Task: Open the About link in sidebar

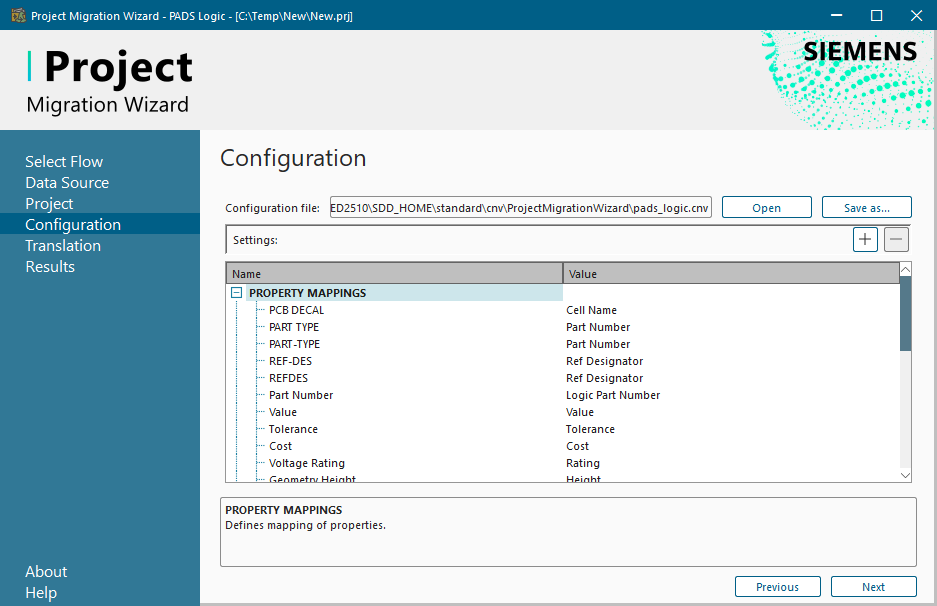Action: 46,571
